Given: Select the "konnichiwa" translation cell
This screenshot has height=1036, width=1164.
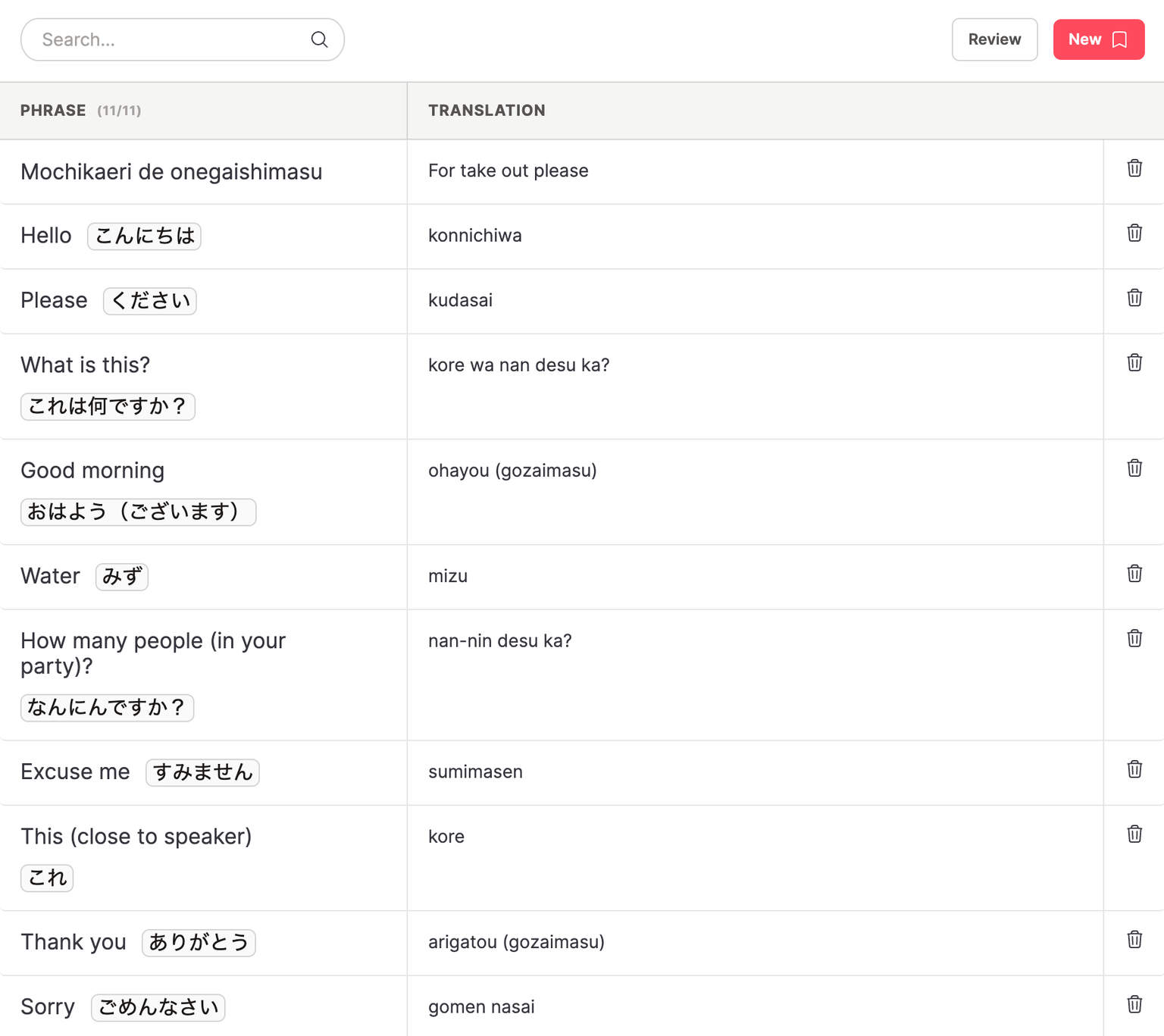Looking at the screenshot, I should click(x=475, y=236).
